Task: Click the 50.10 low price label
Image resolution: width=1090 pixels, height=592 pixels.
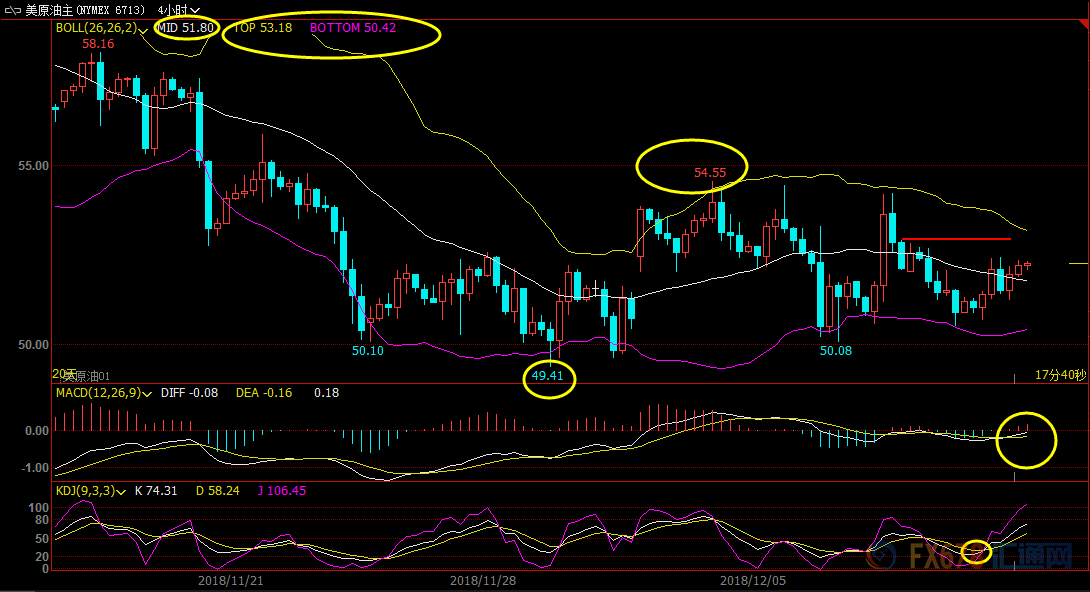Action: click(x=367, y=351)
